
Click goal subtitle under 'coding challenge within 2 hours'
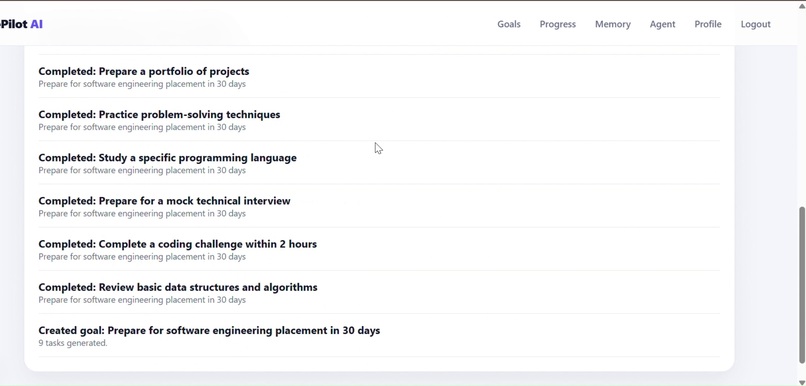tap(142, 256)
